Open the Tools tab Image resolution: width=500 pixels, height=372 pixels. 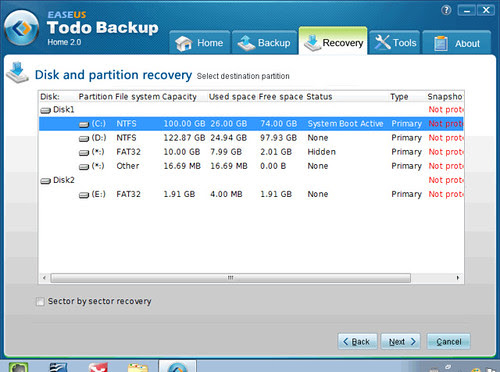[395, 43]
